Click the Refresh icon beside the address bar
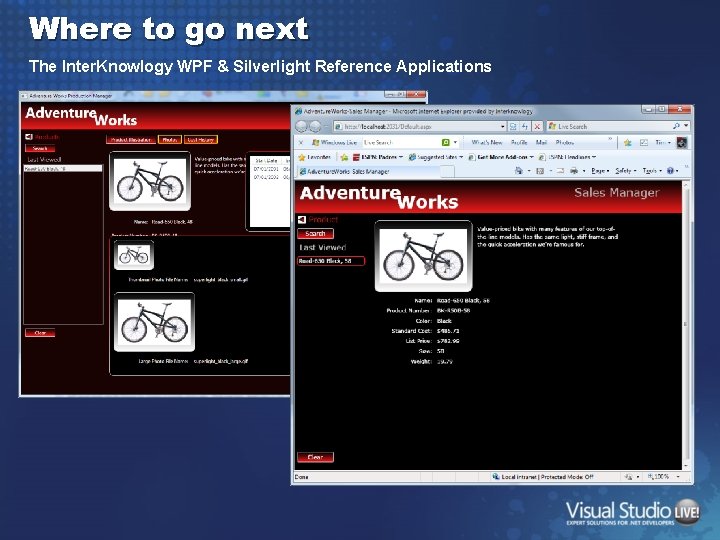Viewport: 720px width, 540px height. [525, 126]
